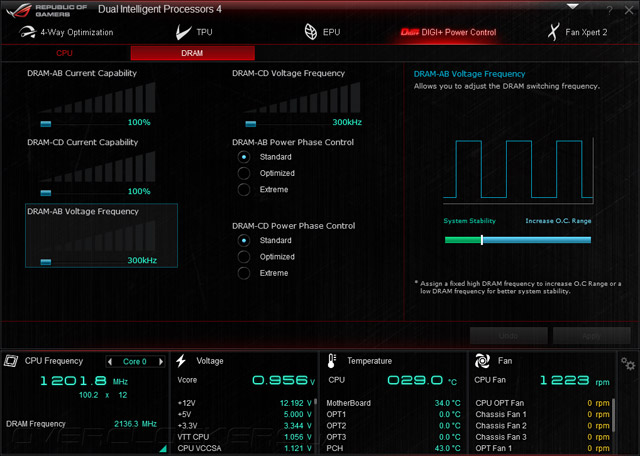Select the DIGI+ Power Control tab

point(448,32)
